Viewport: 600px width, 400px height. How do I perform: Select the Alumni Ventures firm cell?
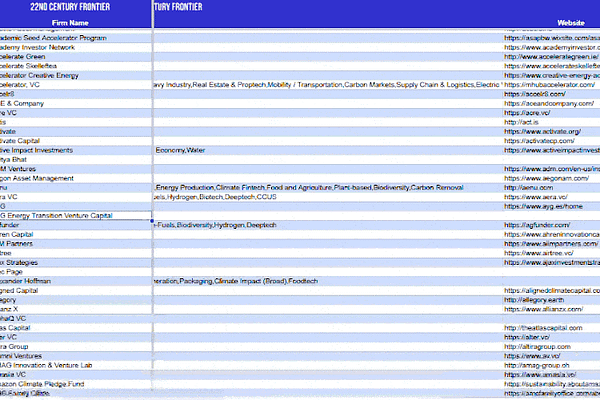click(x=76, y=356)
